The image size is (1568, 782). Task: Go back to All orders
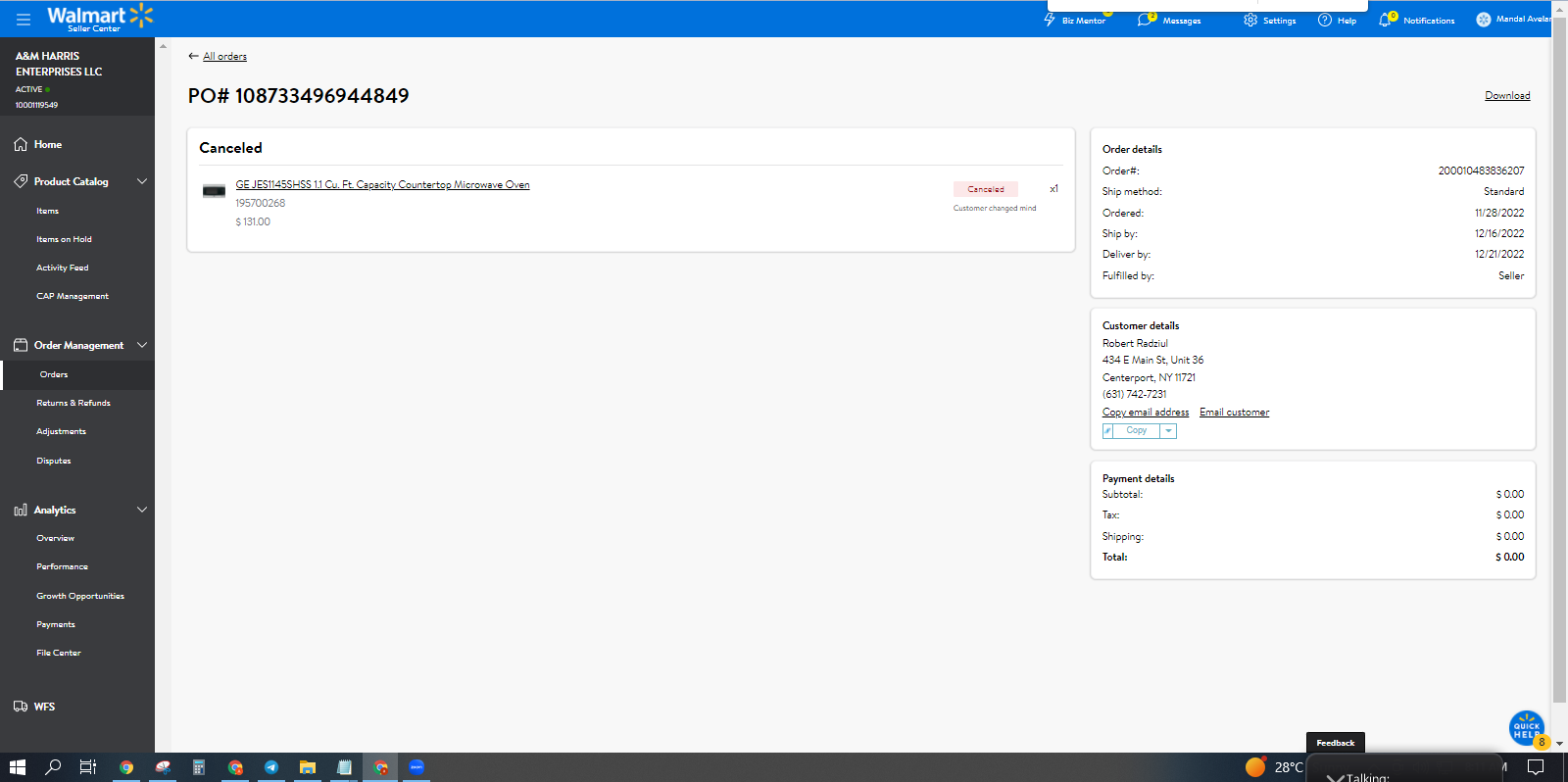(x=224, y=56)
